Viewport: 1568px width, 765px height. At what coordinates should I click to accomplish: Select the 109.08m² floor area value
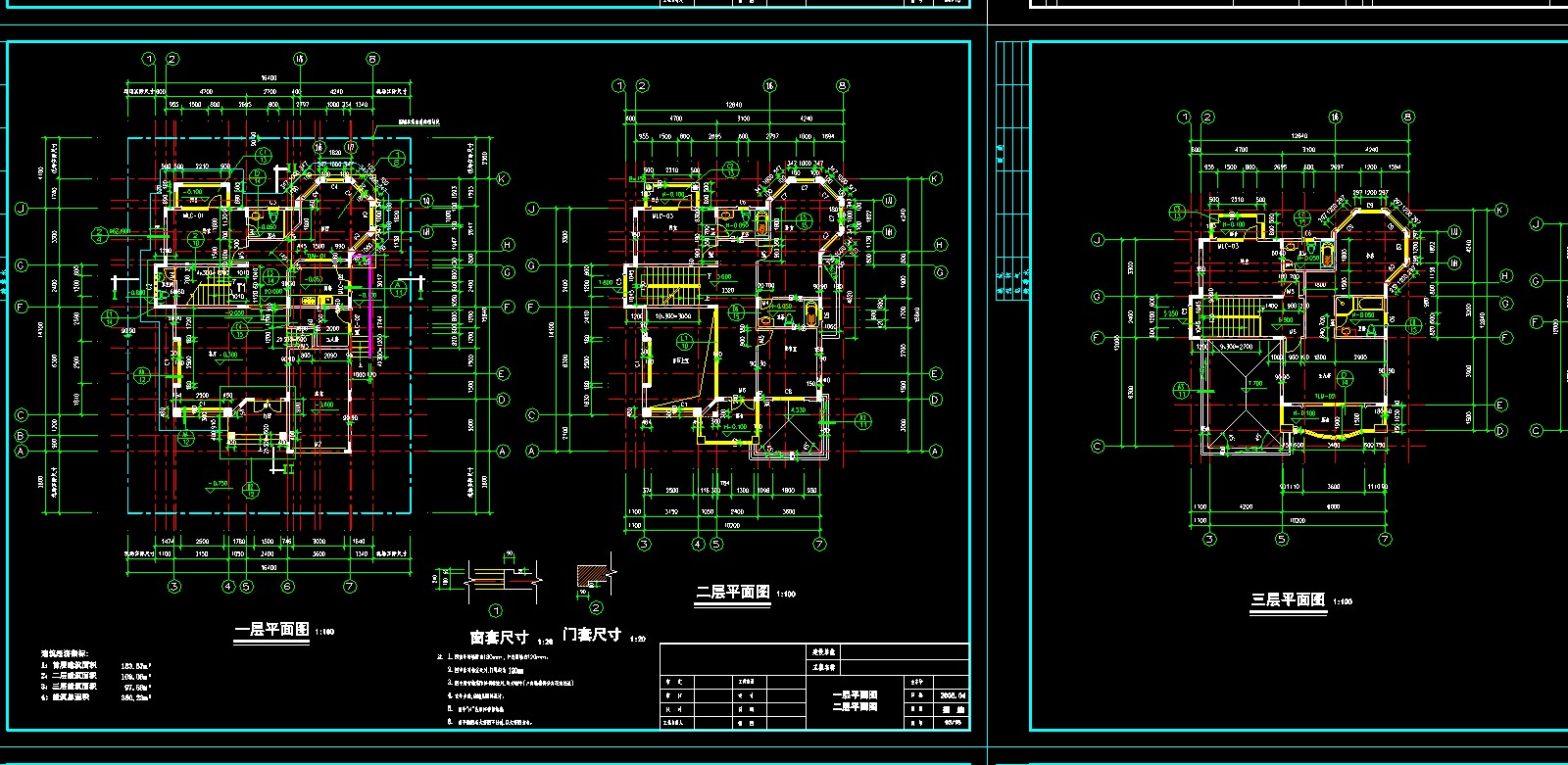(134, 676)
